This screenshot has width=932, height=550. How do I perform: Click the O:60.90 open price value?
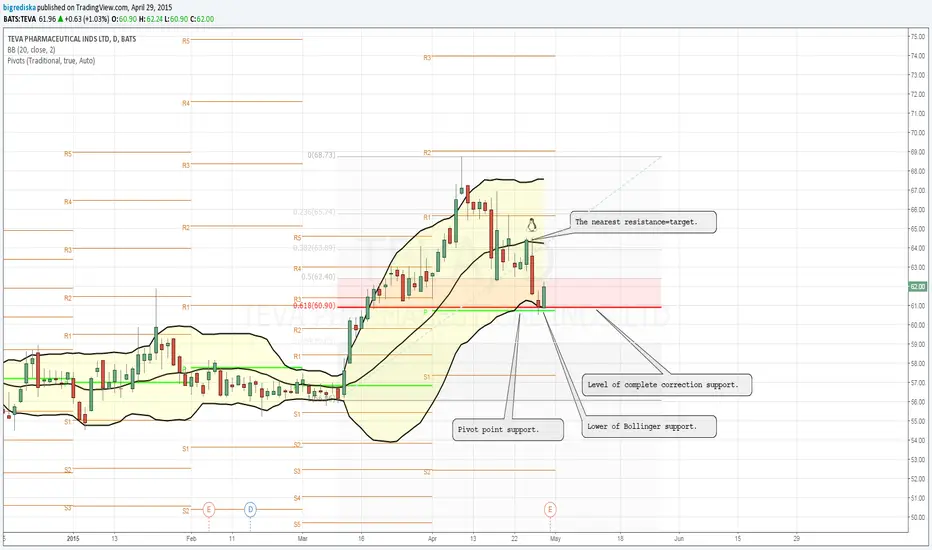pos(124,19)
